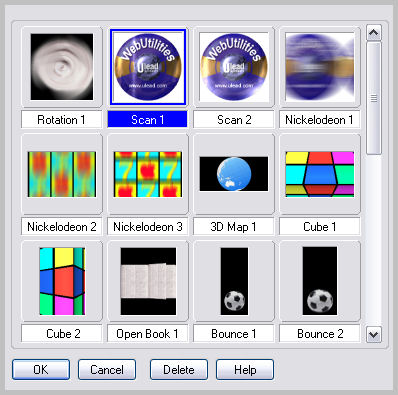Click the 'Nickelodeon 1' label

coord(320,120)
